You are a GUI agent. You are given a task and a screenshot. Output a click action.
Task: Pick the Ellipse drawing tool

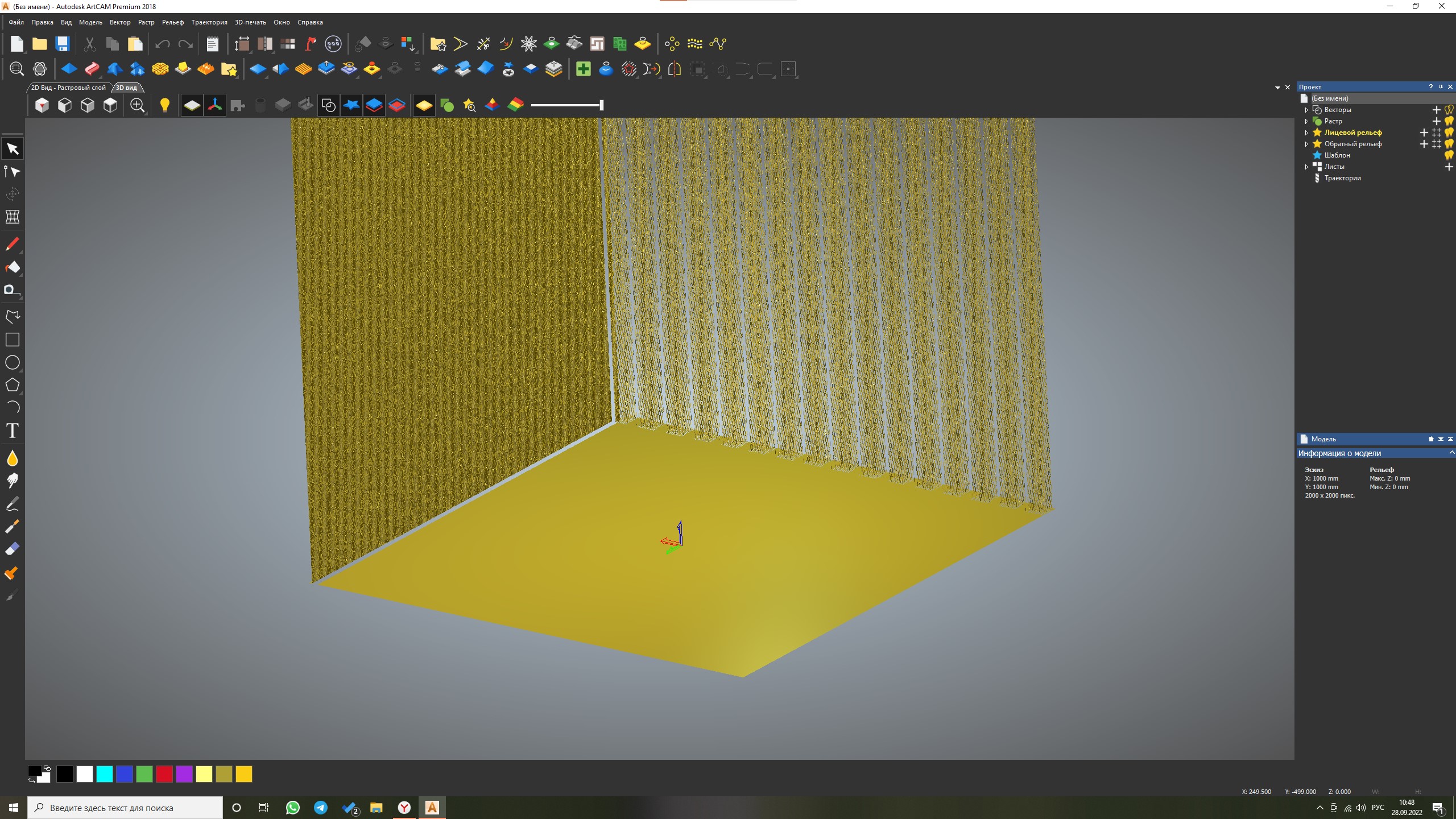(x=13, y=362)
